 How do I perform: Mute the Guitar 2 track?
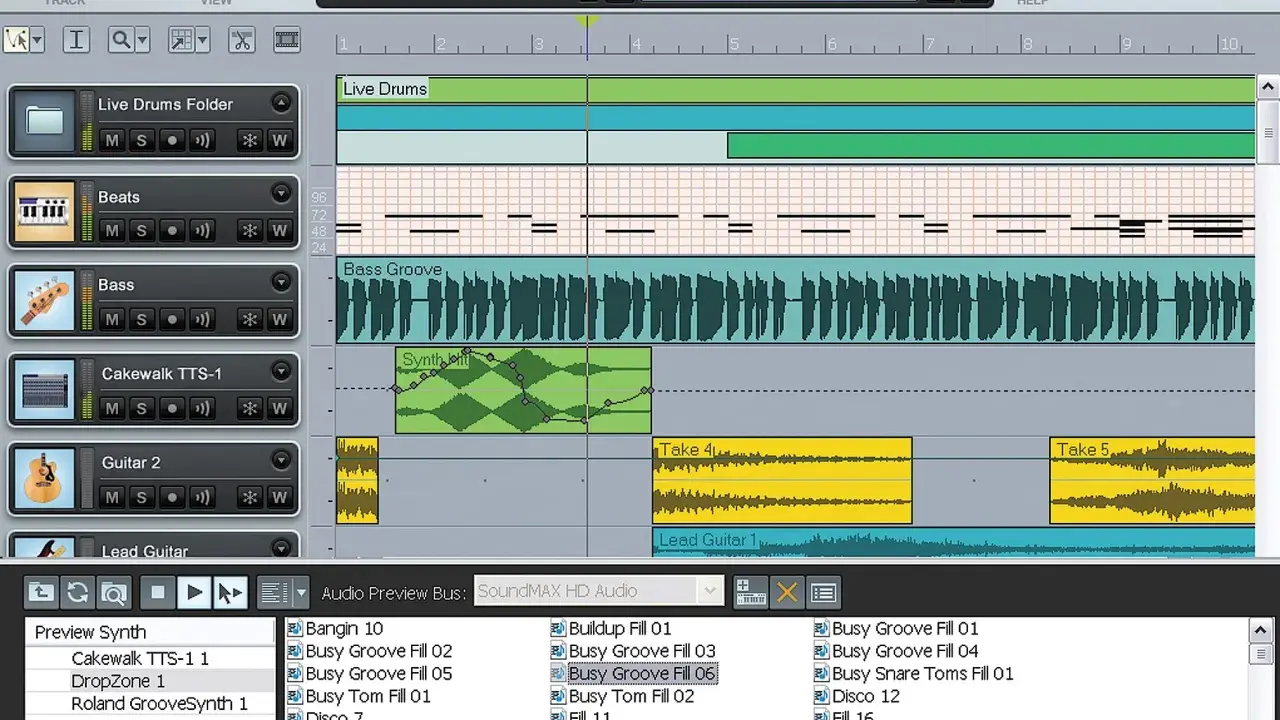(x=112, y=497)
